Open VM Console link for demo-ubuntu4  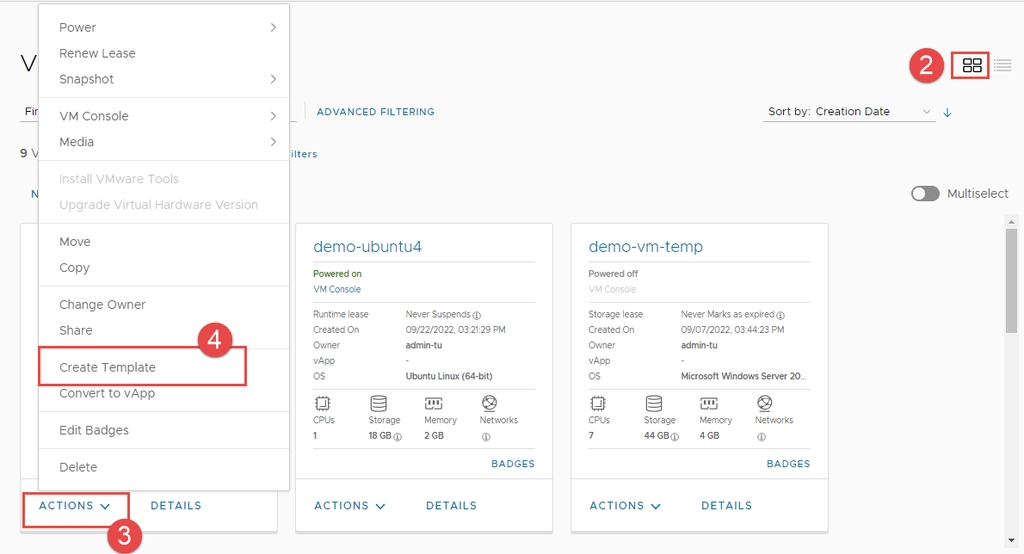coord(337,289)
